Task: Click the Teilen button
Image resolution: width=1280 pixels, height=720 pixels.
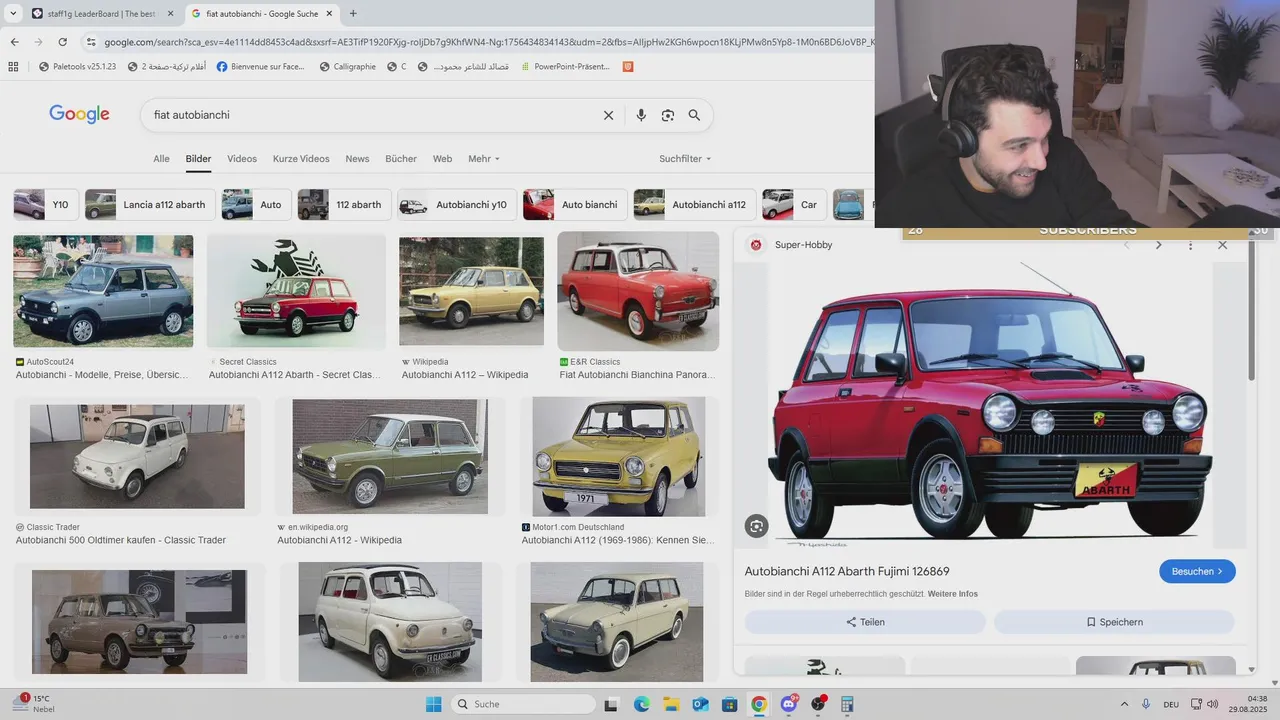Action: click(865, 622)
